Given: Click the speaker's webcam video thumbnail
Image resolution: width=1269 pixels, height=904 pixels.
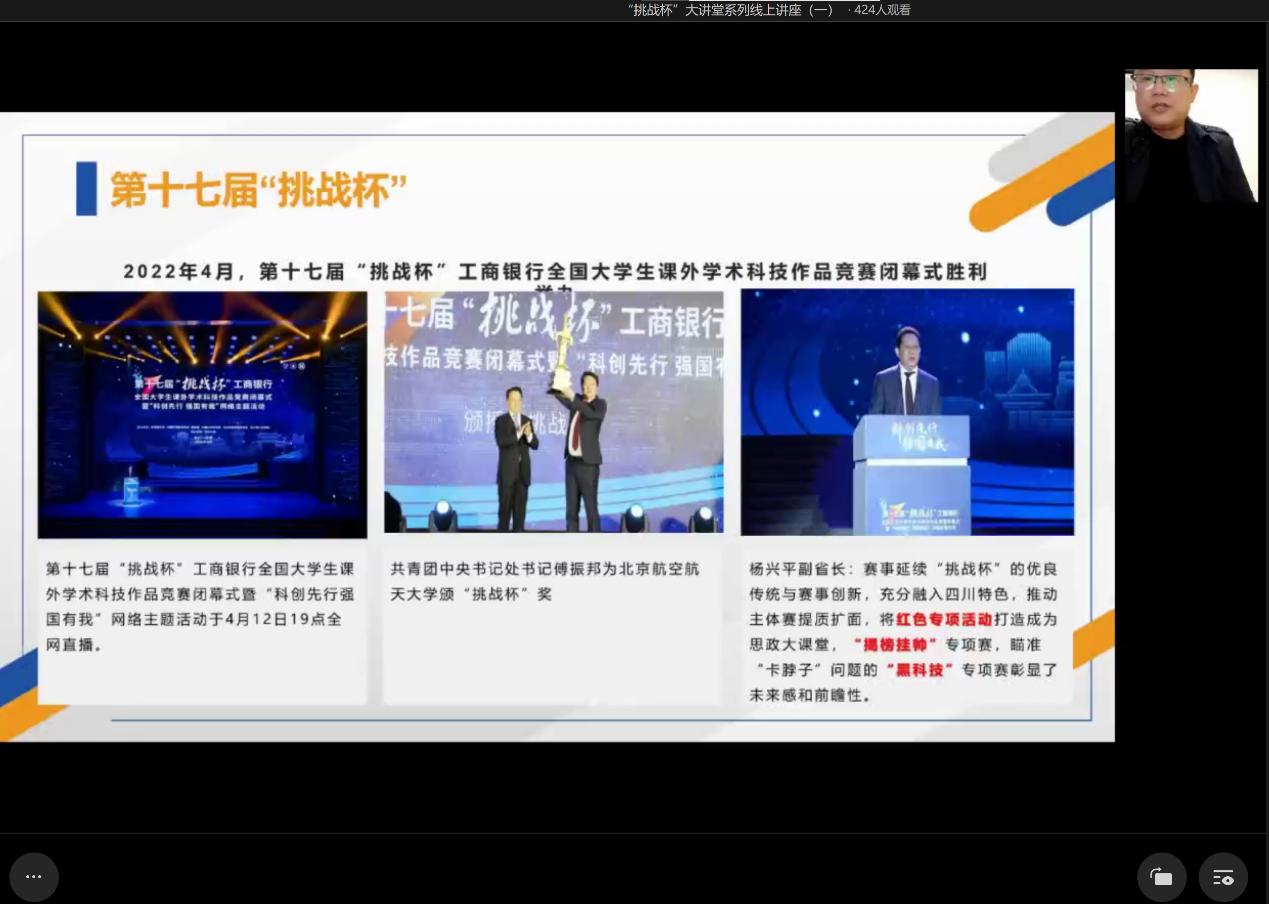Looking at the screenshot, I should click(1190, 136).
